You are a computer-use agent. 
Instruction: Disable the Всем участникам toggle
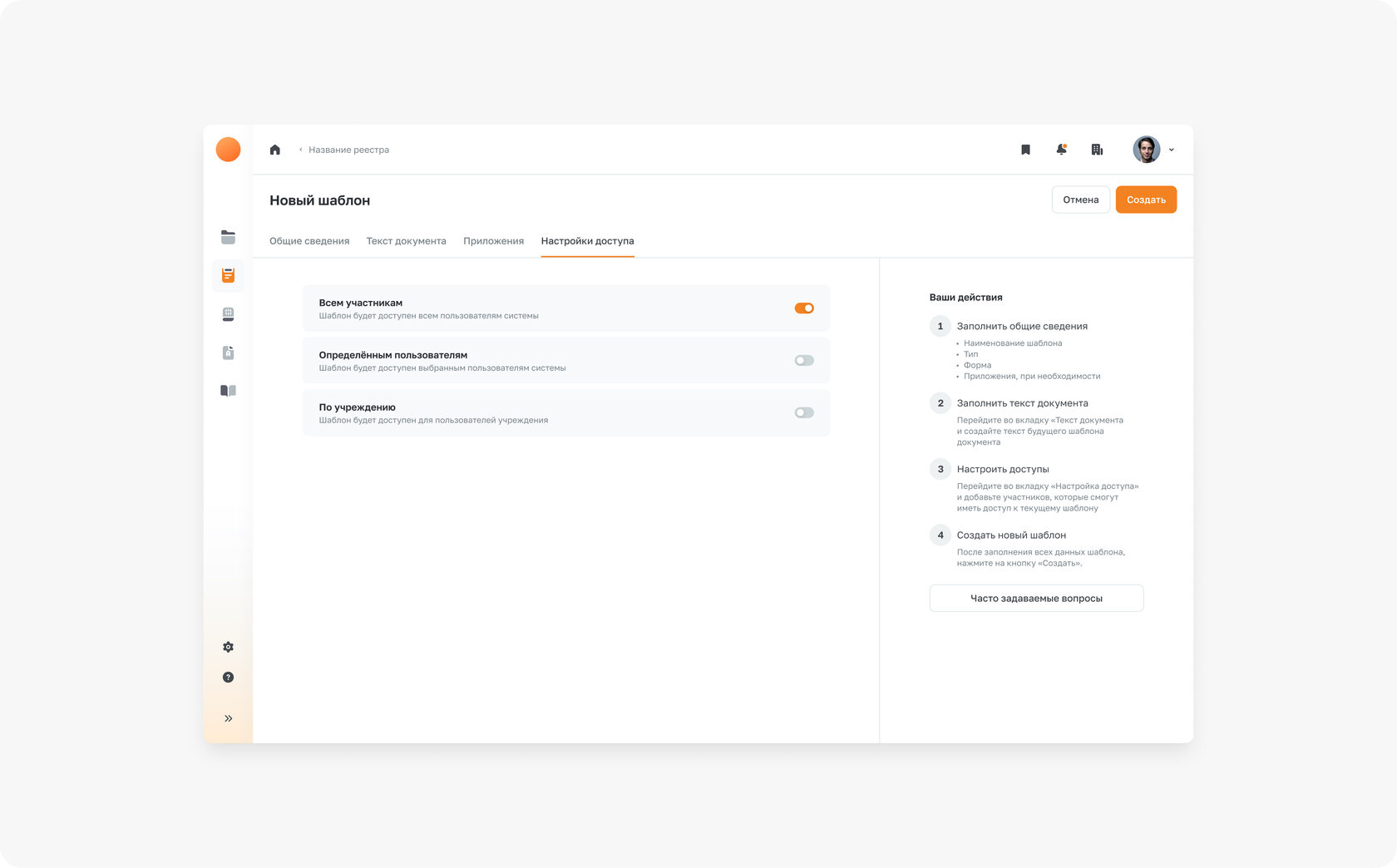click(x=804, y=308)
